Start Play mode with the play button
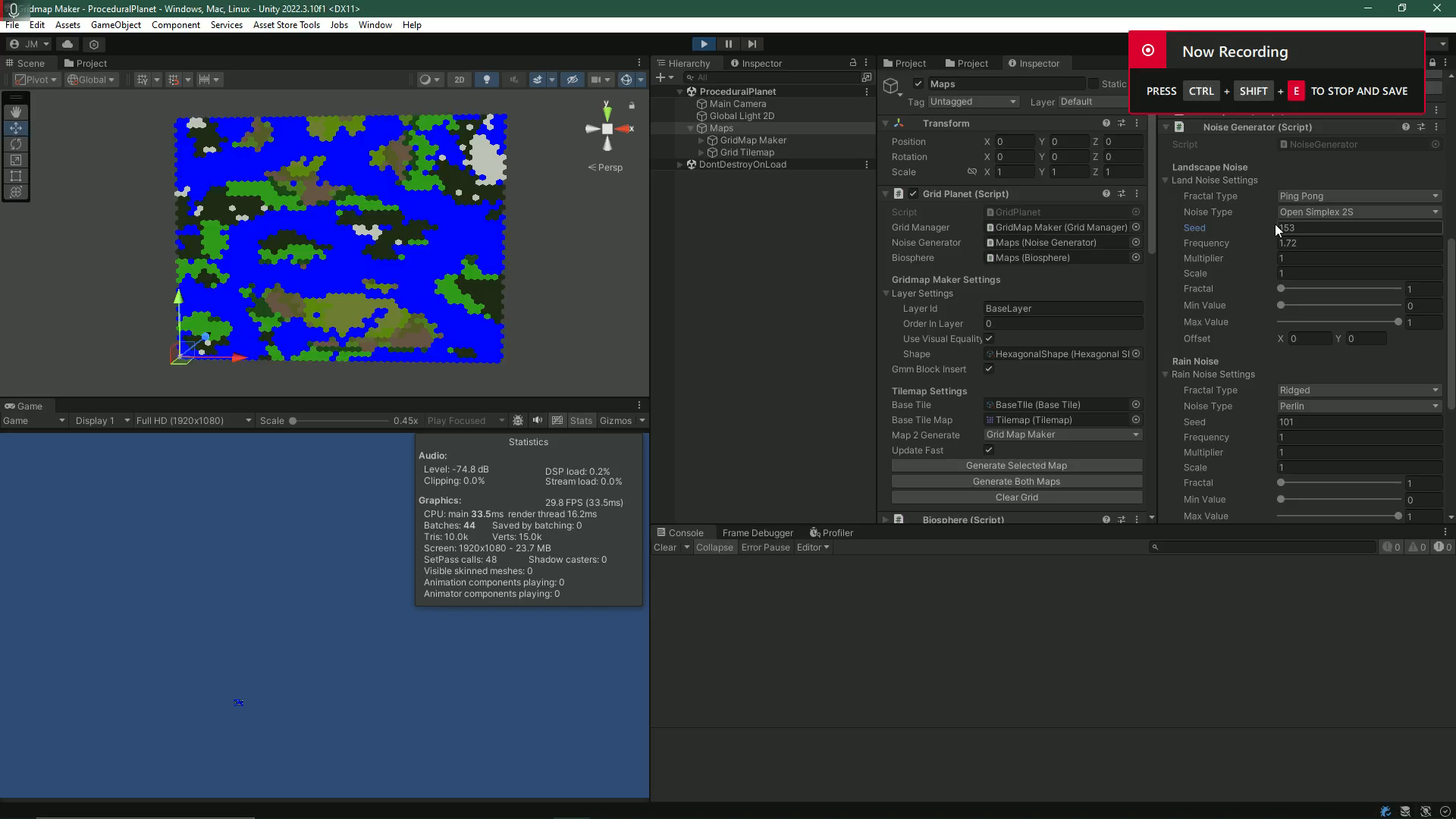 704,44
